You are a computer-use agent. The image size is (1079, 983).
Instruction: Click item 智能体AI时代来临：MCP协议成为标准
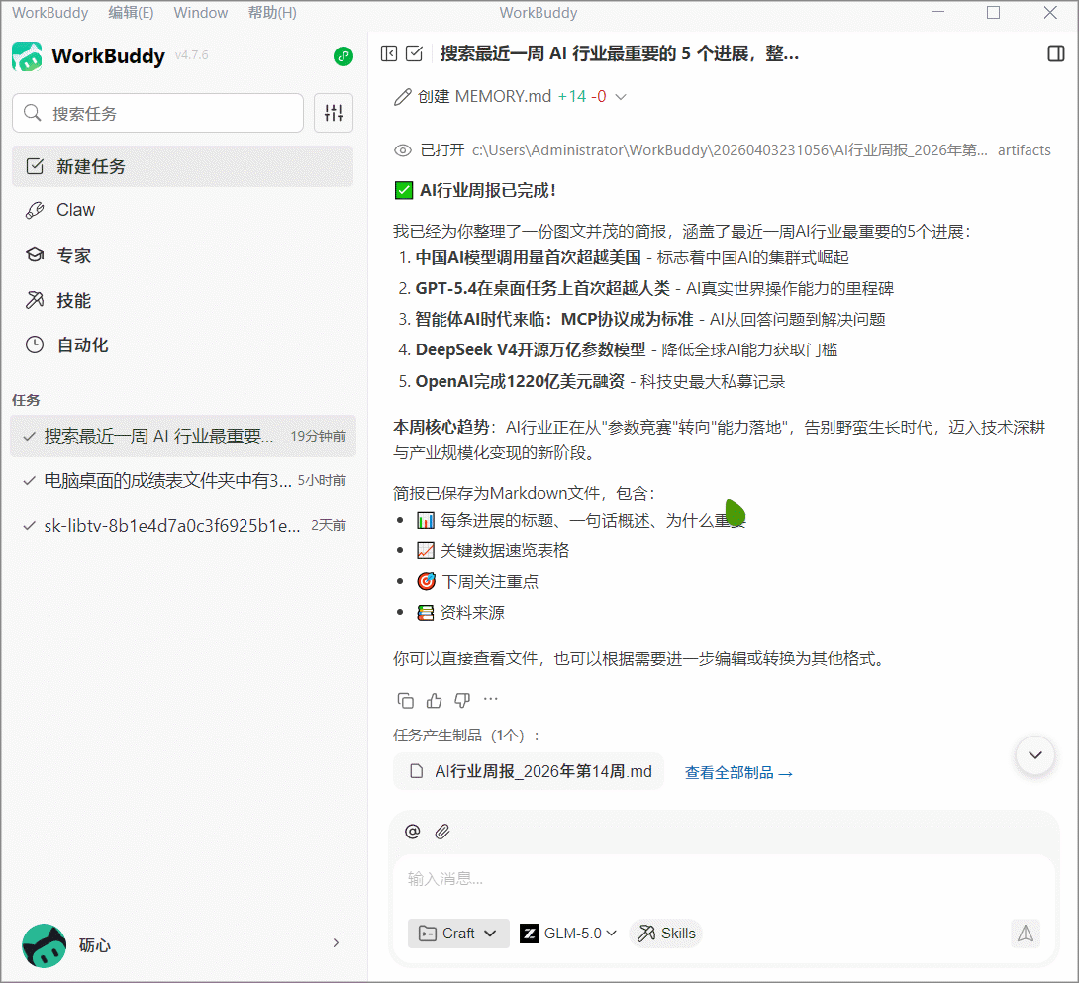(x=554, y=319)
